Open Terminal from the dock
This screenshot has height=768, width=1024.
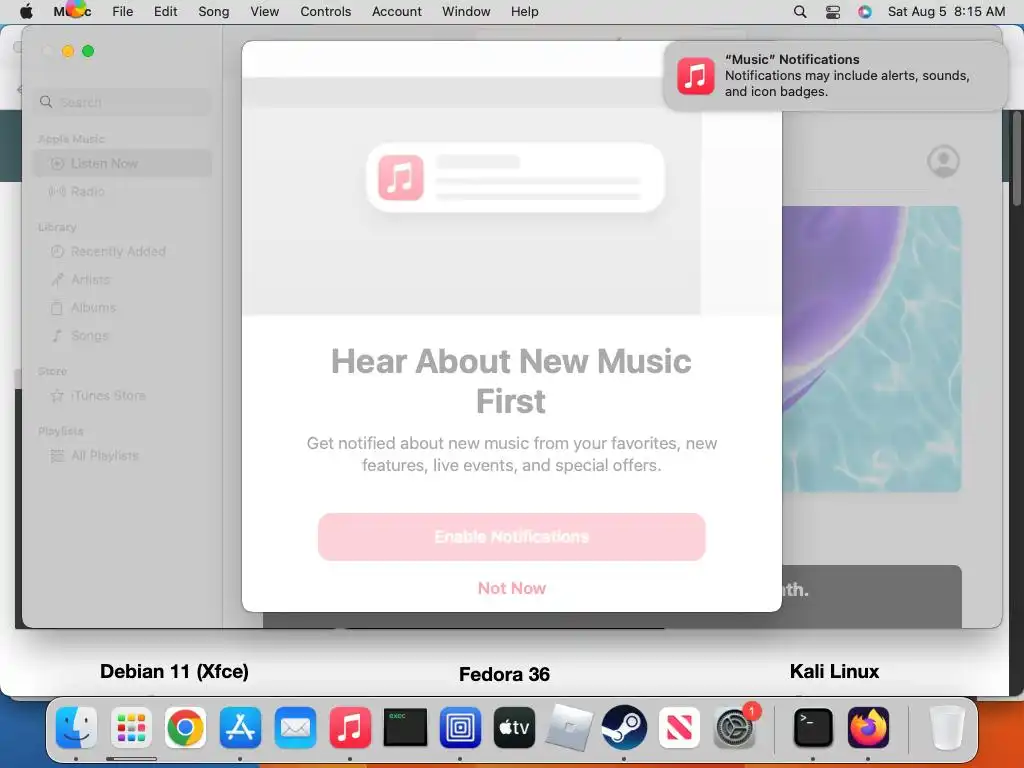[813, 727]
